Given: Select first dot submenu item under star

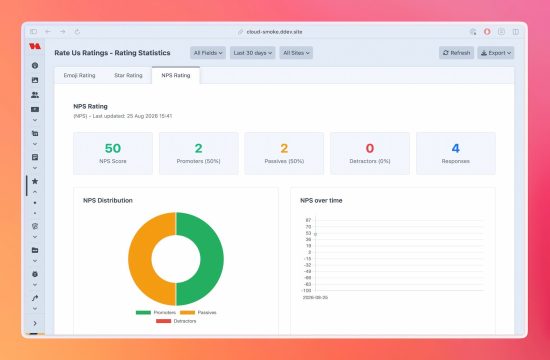Looking at the screenshot, I should click(x=35, y=203).
